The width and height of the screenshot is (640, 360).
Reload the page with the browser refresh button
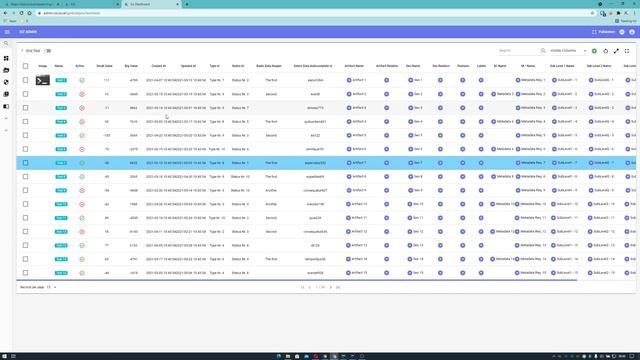click(x=21, y=13)
